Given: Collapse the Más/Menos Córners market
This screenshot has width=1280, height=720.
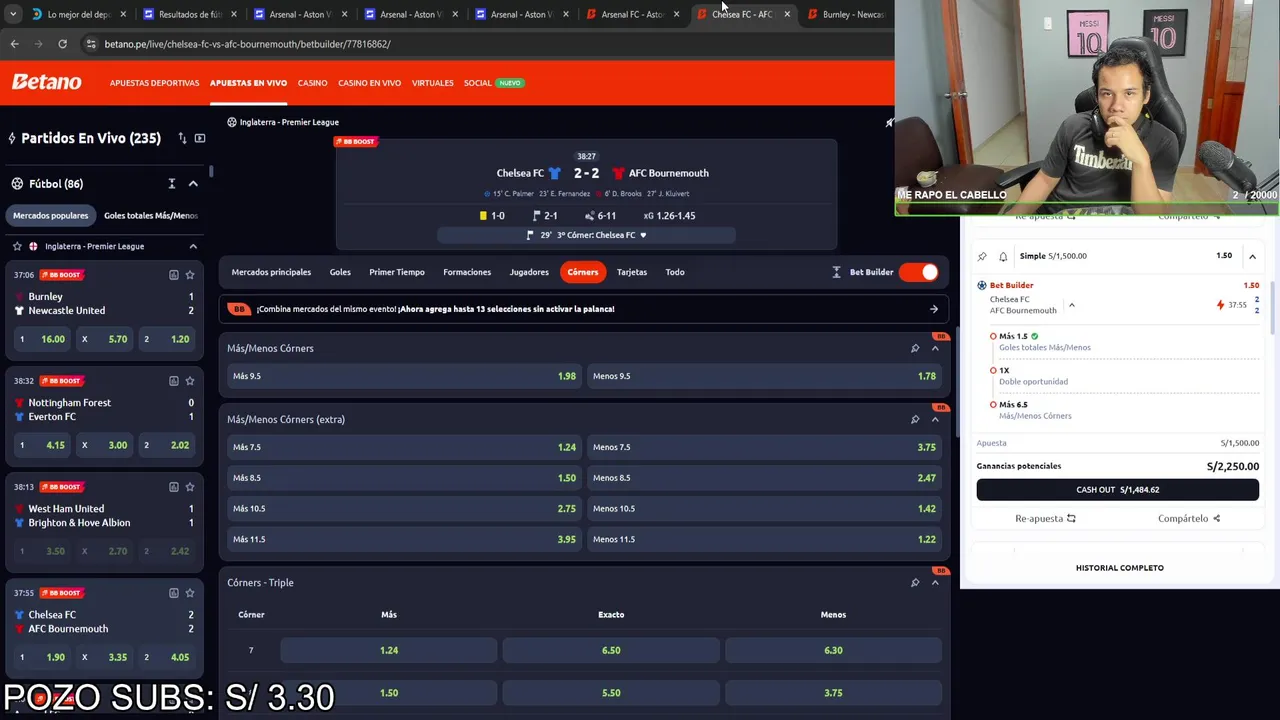Looking at the screenshot, I should click(x=935, y=348).
